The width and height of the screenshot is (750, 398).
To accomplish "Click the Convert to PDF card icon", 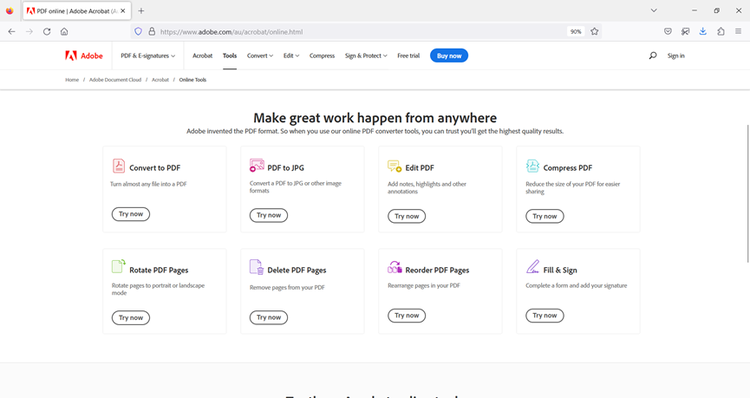I will pos(118,166).
